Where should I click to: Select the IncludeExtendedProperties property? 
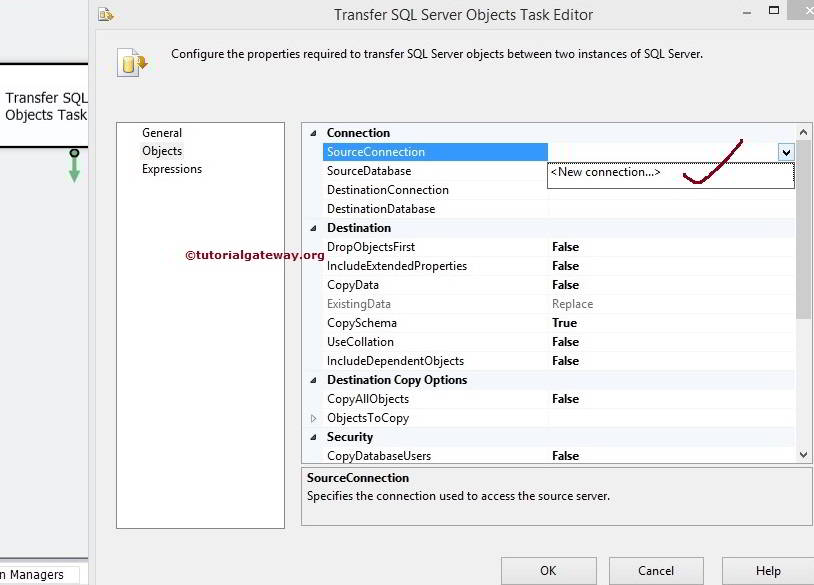pos(397,266)
